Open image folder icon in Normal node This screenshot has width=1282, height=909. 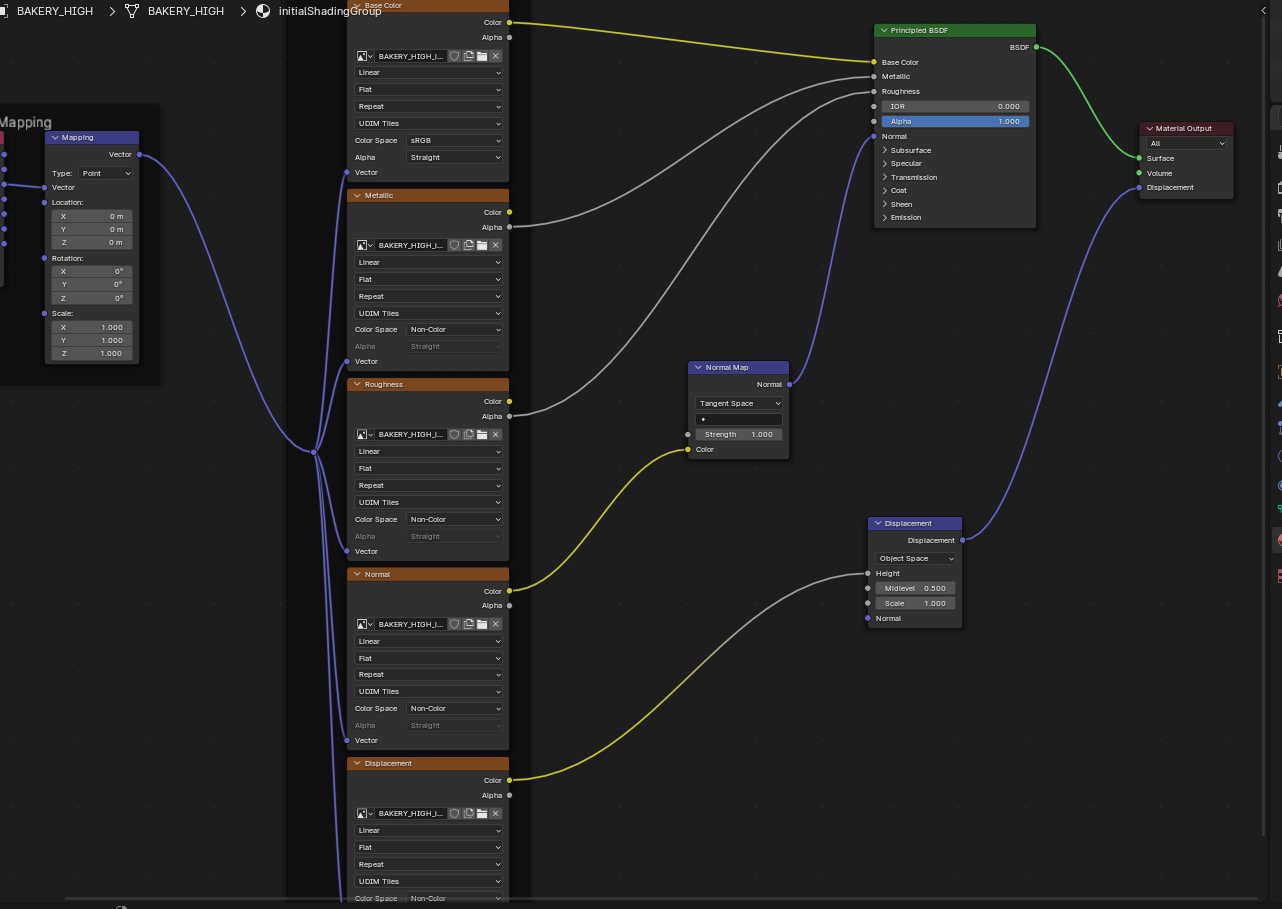tap(482, 624)
